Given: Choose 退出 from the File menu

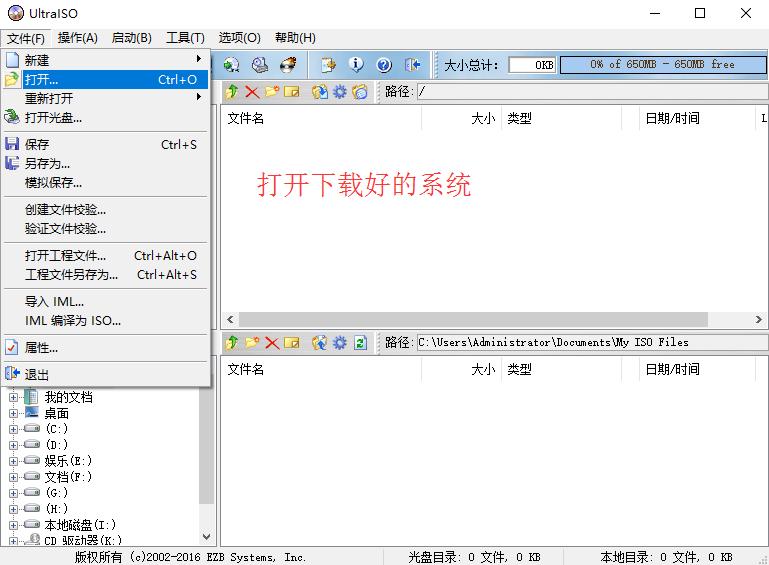Looking at the screenshot, I should point(106,375).
